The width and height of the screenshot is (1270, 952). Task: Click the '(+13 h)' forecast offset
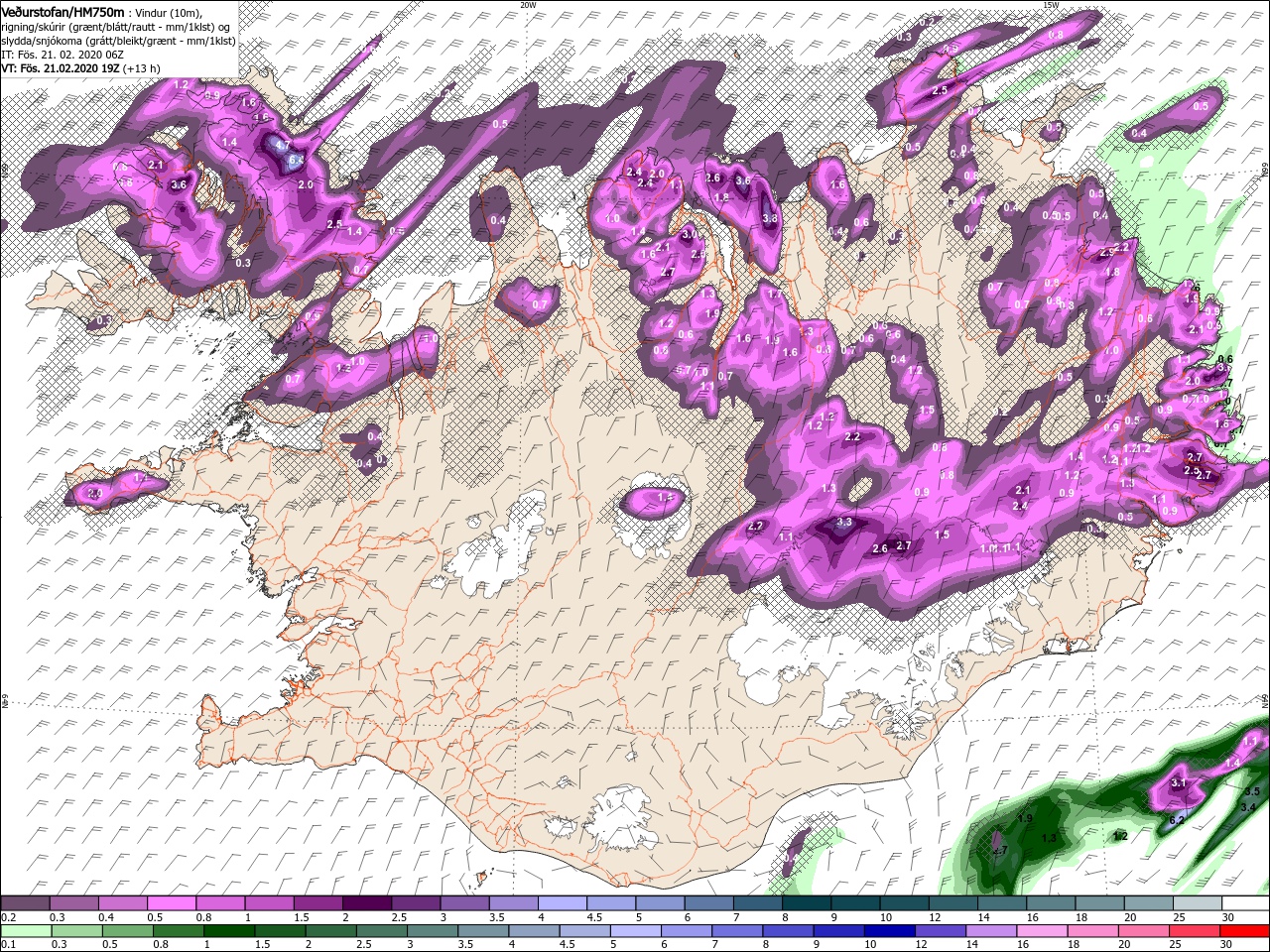(x=143, y=67)
